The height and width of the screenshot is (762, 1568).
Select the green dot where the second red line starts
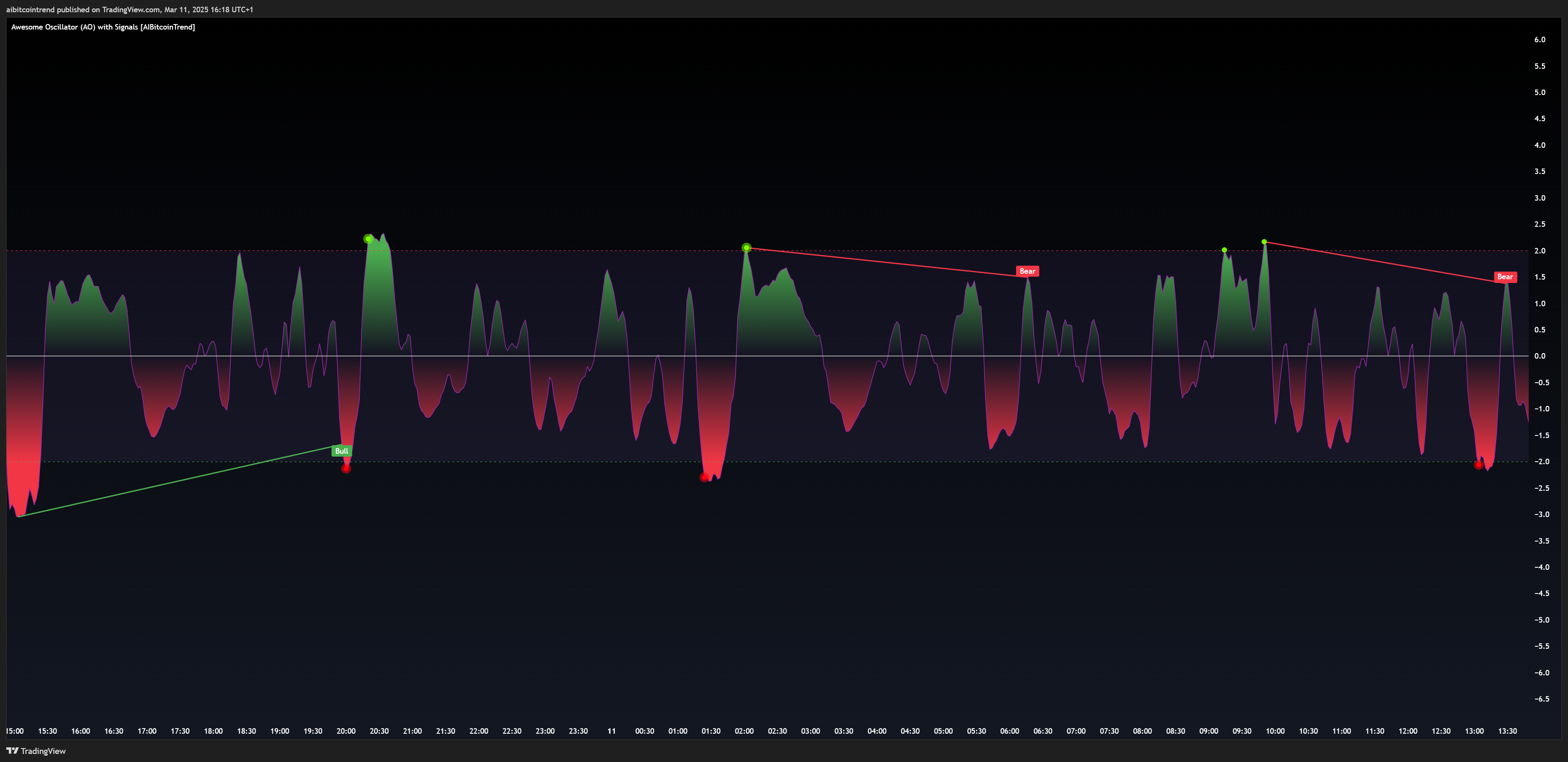(x=1264, y=242)
